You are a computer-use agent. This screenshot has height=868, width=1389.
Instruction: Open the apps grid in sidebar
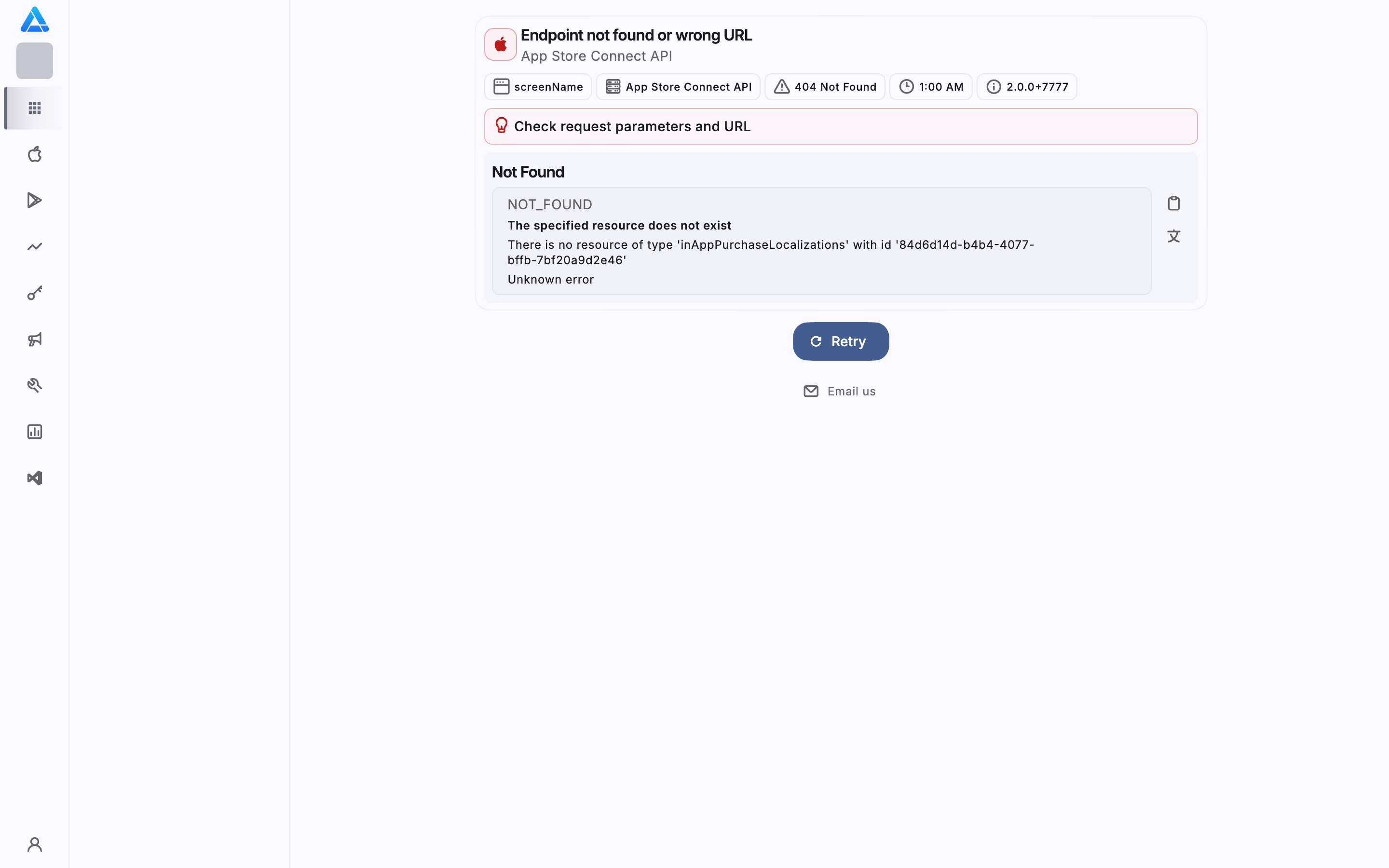point(34,108)
